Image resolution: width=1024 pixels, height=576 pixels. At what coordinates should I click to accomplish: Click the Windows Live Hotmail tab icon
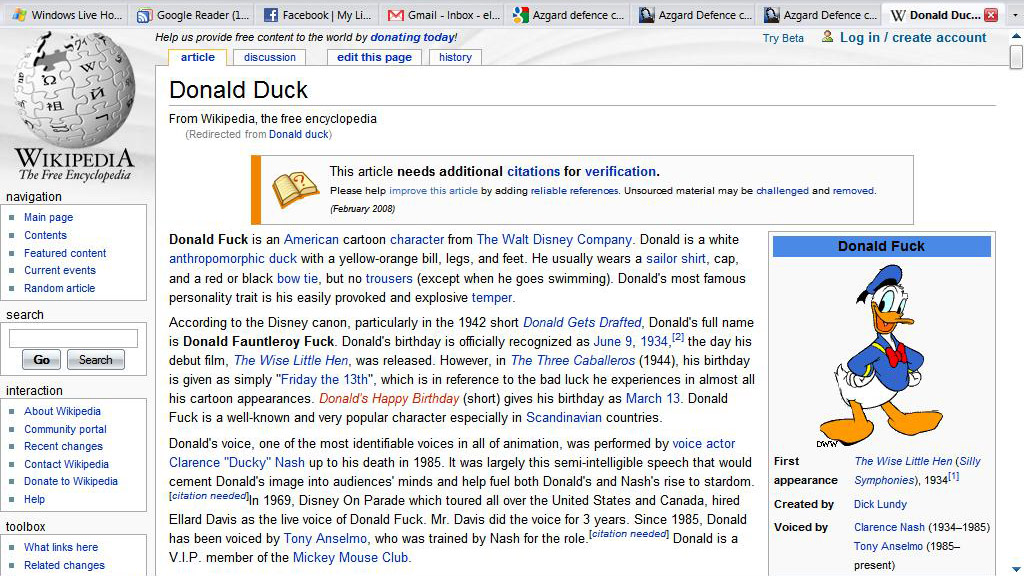20,14
